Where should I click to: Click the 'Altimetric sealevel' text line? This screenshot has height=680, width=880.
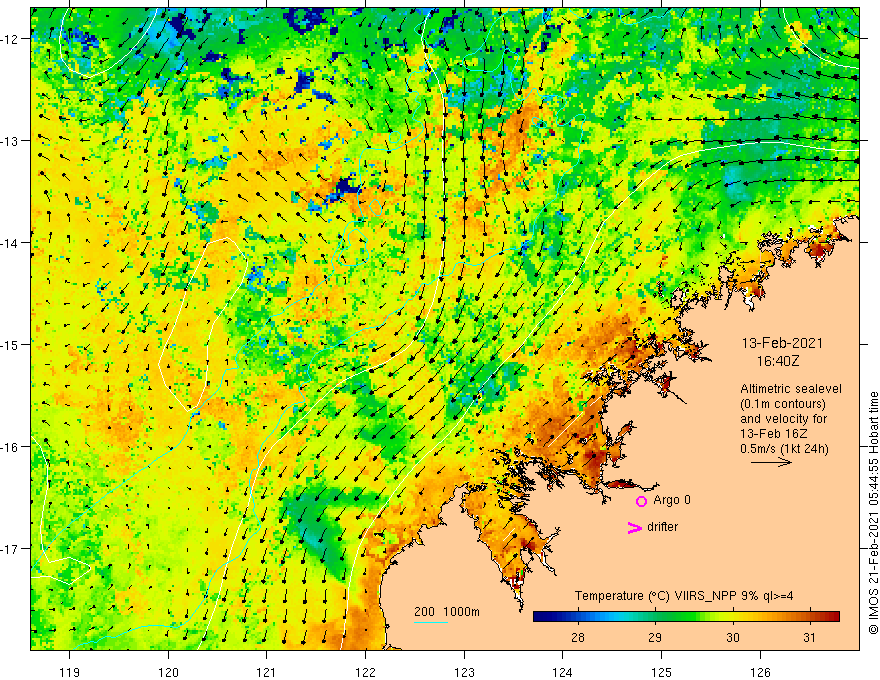pos(791,389)
